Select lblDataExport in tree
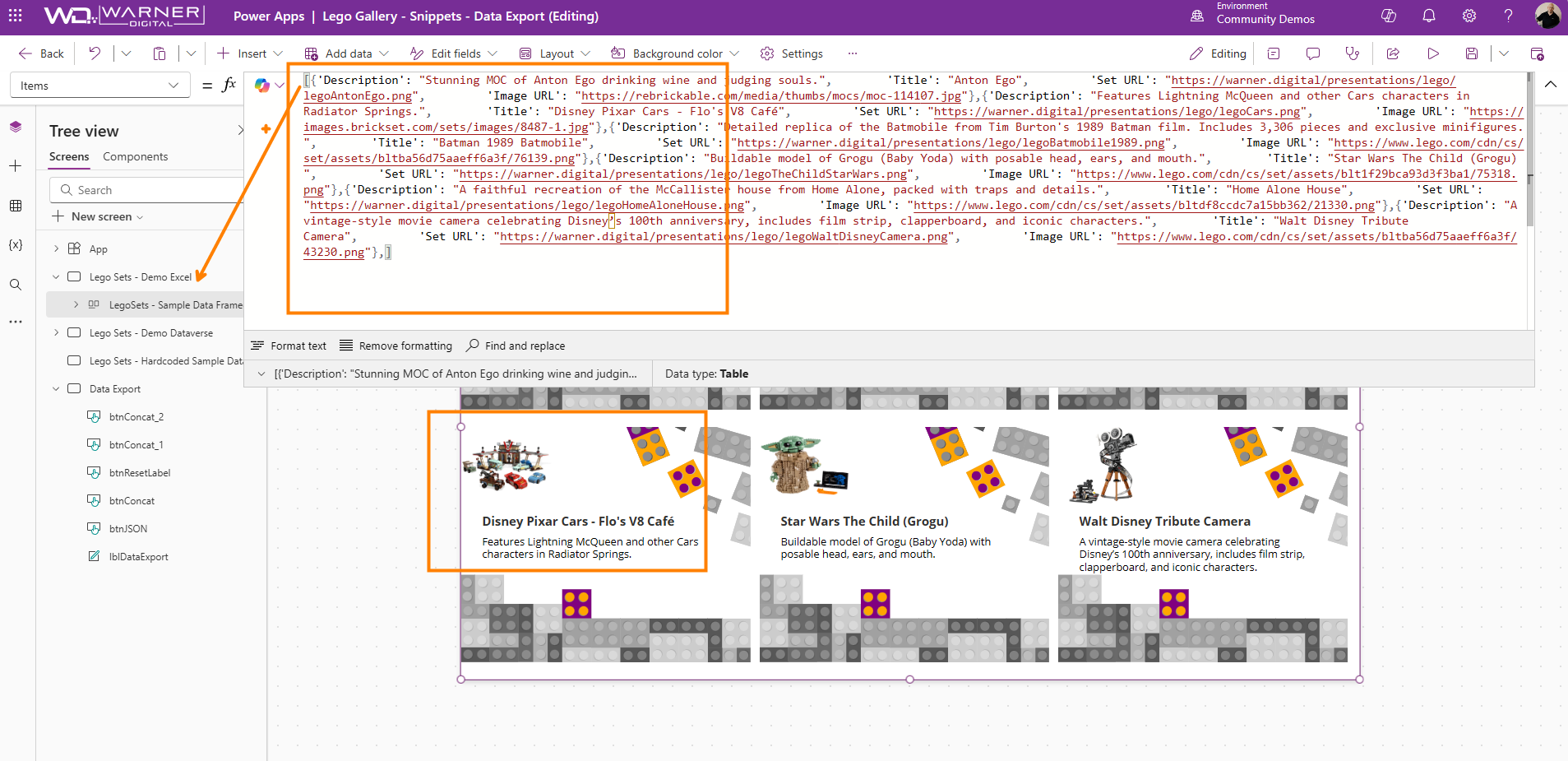This screenshot has width=1568, height=761. [139, 556]
